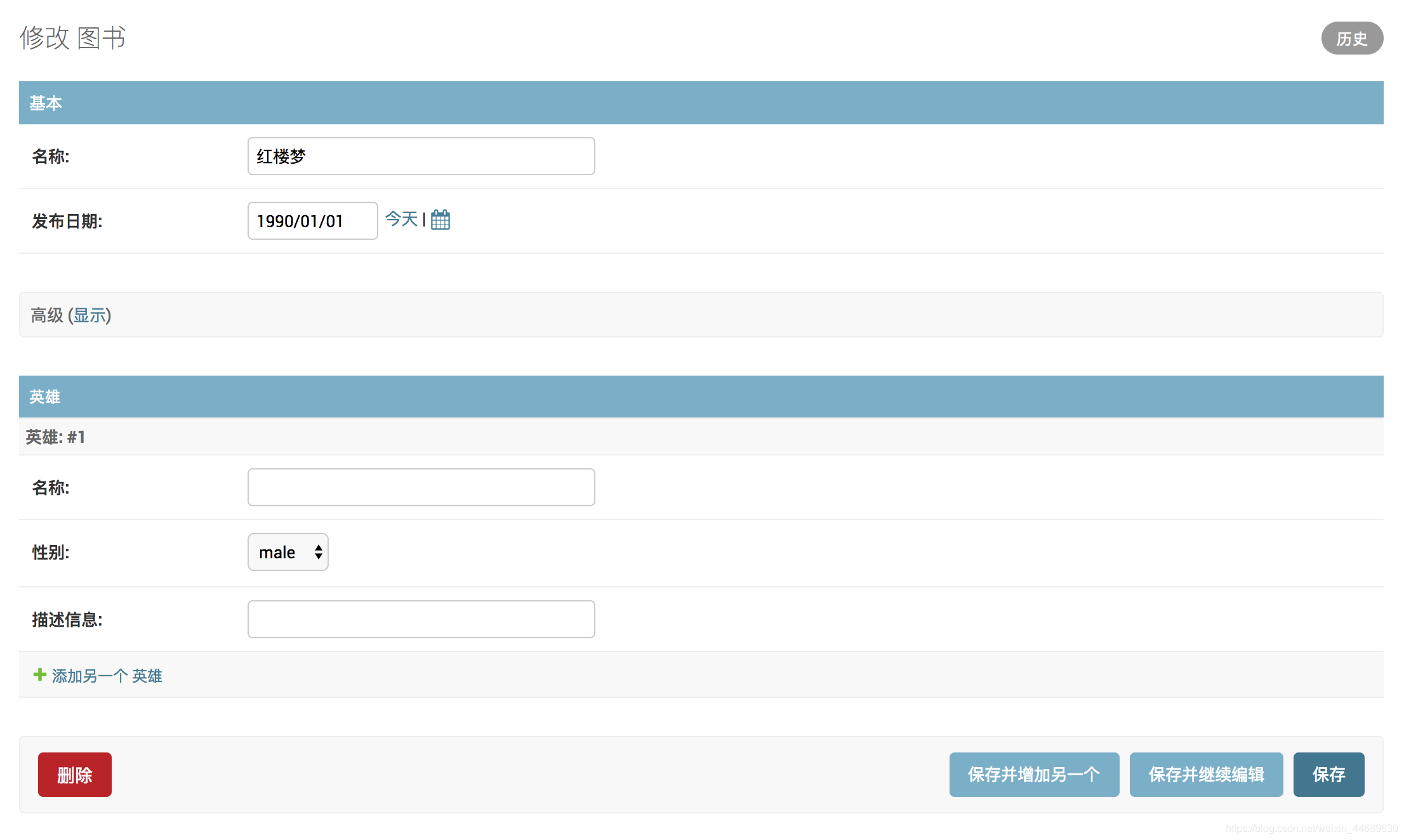Click 添加另一个 英雄 link

[x=107, y=676]
